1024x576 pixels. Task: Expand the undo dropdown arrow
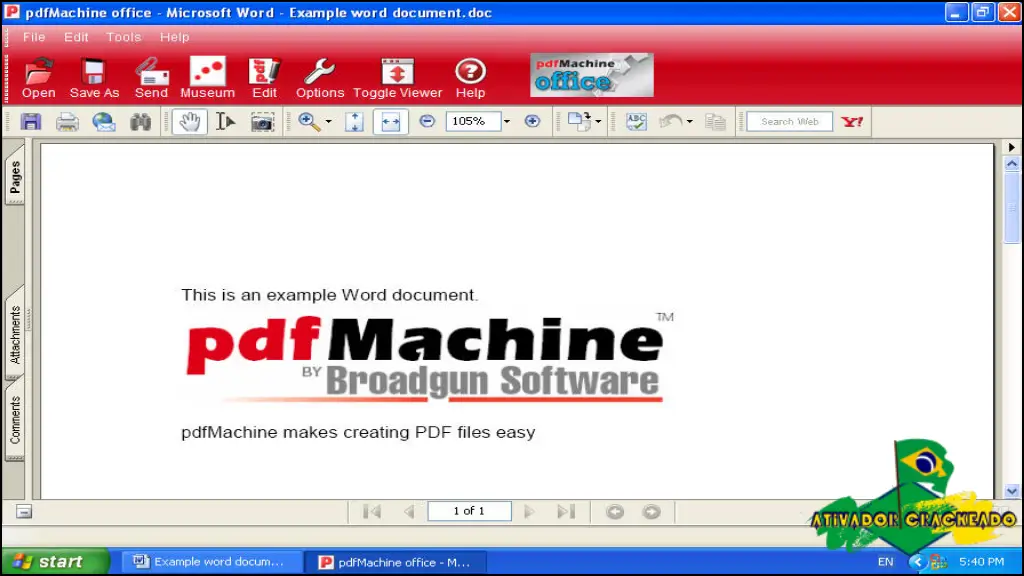pyautogui.click(x=690, y=121)
